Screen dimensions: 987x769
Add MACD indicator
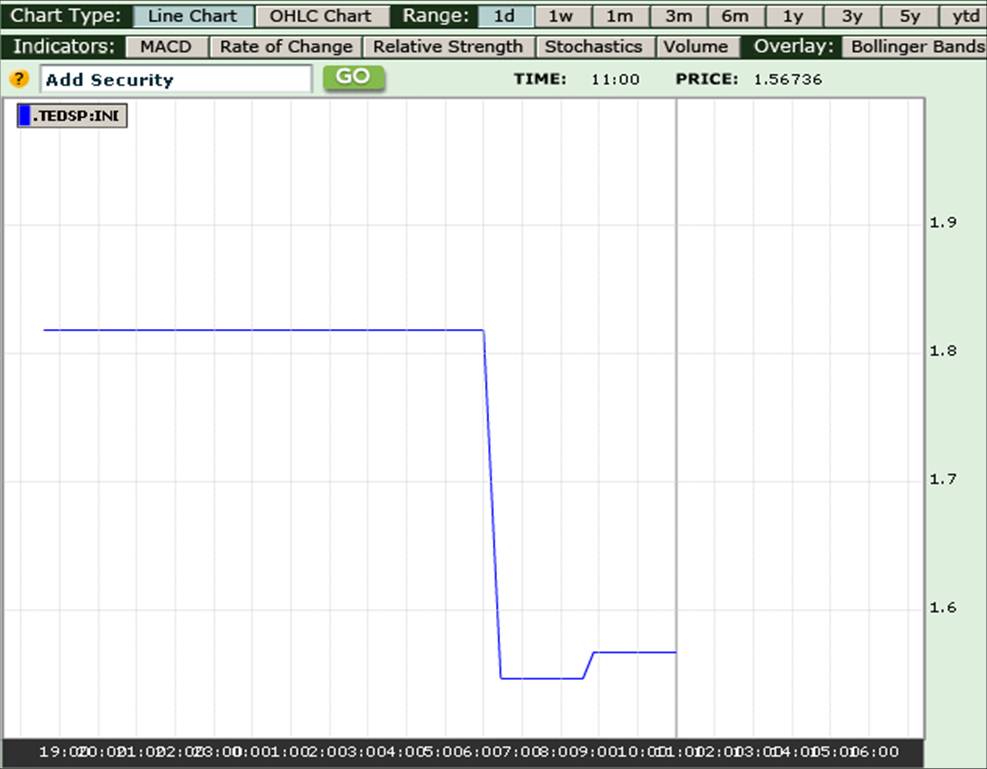click(166, 47)
